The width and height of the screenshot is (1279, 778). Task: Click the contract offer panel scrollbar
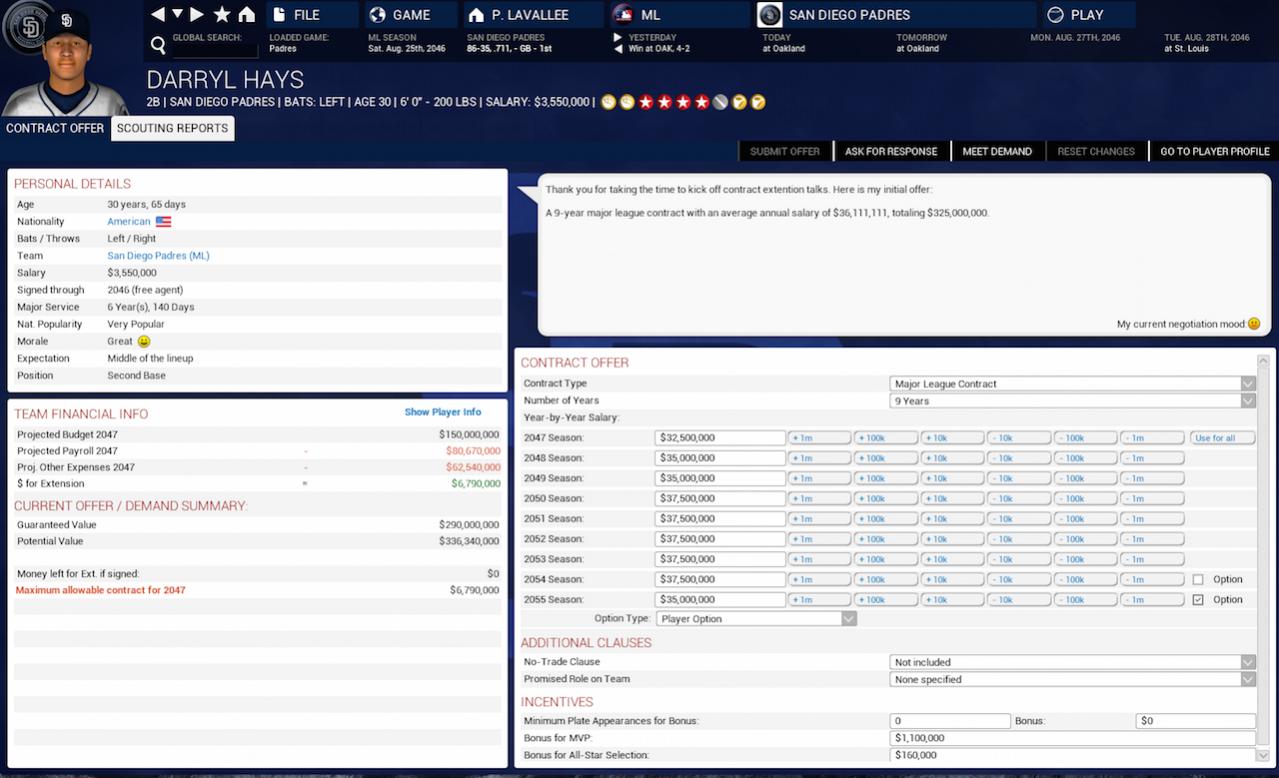(x=1267, y=560)
